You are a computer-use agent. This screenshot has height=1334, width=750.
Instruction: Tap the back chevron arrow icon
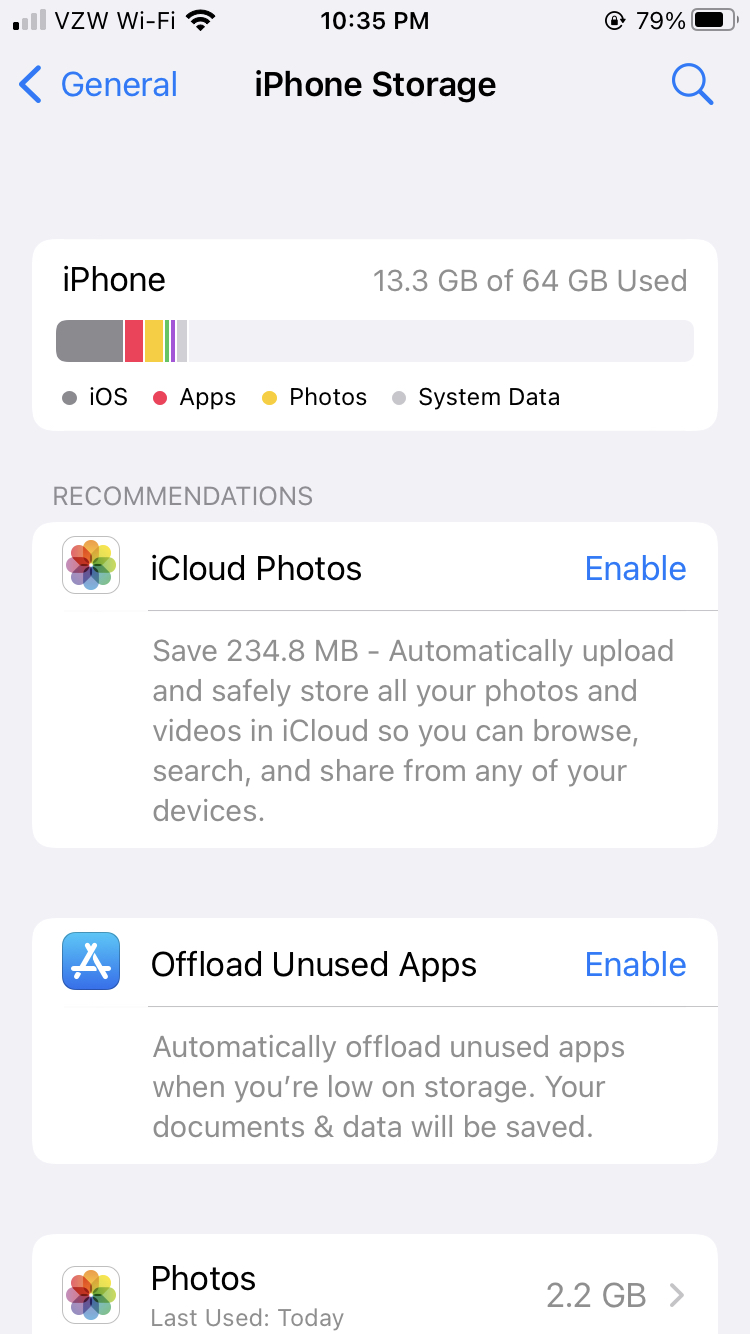coord(31,85)
